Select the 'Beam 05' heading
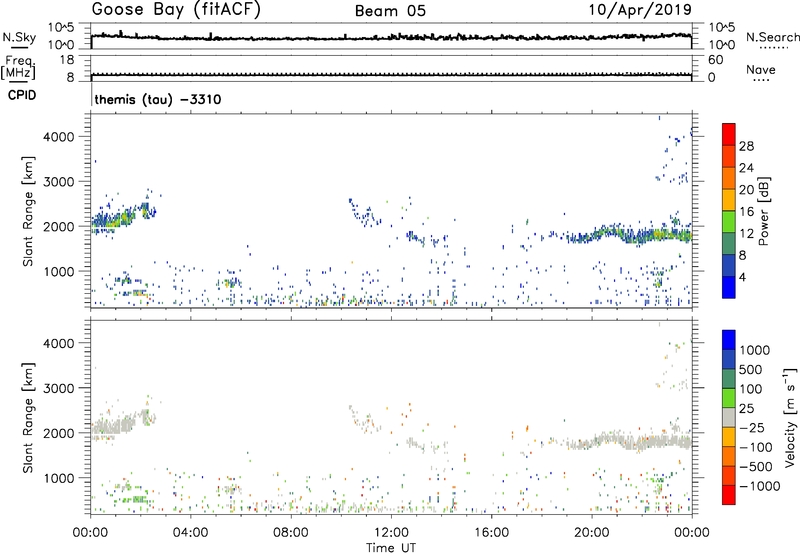 tap(390, 11)
